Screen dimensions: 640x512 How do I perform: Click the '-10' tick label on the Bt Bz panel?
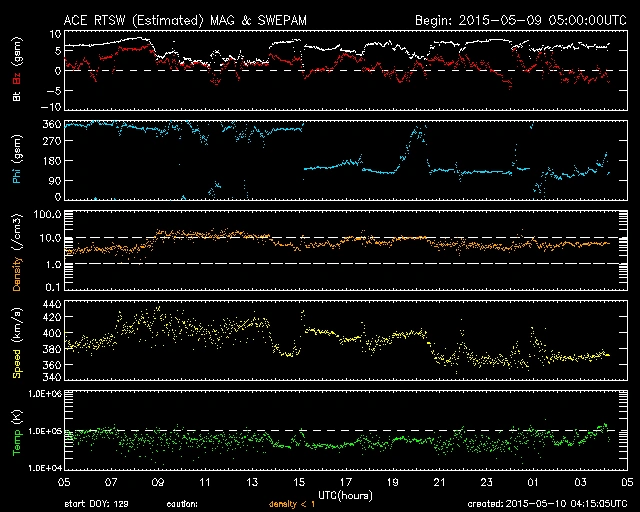point(51,107)
